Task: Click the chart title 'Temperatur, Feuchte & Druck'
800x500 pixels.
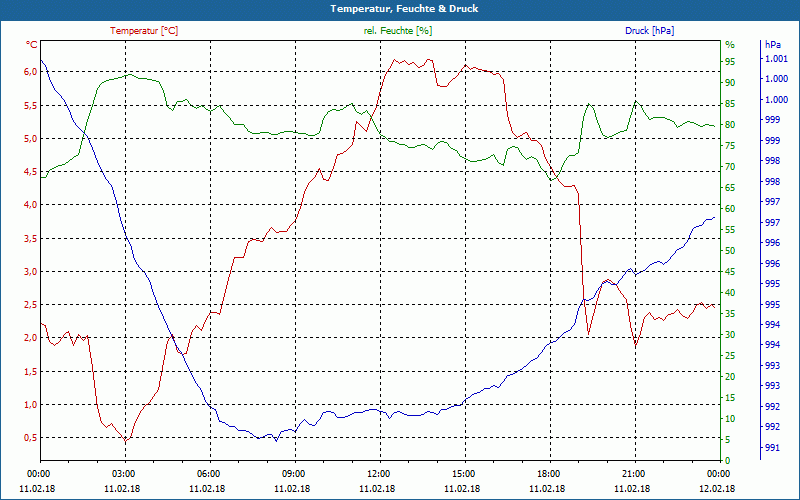Action: [404, 9]
